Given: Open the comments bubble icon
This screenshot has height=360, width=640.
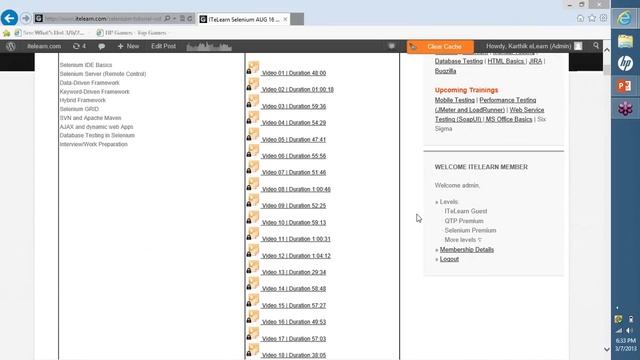Looking at the screenshot, I should coord(101,47).
